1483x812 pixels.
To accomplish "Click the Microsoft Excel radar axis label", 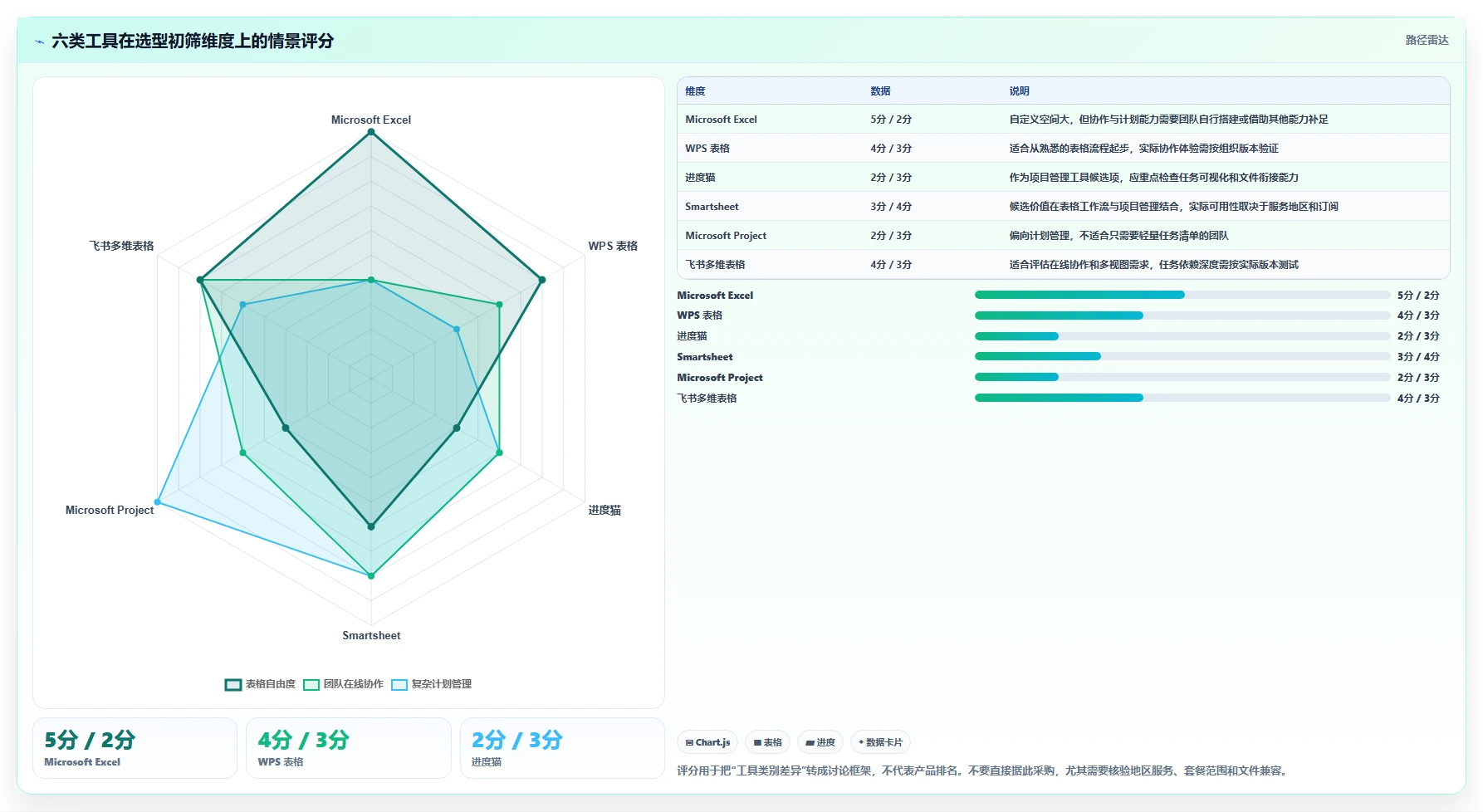I will [x=371, y=120].
